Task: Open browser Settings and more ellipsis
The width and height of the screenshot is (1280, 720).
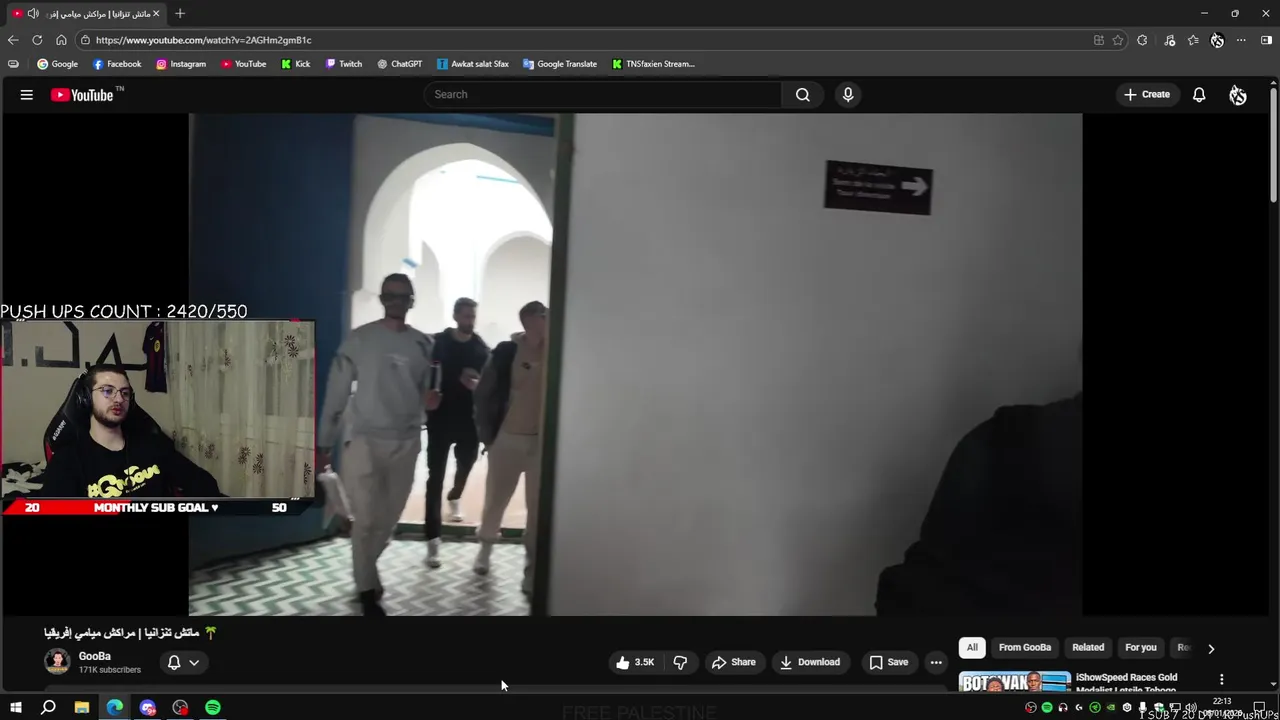Action: pos(1241,40)
